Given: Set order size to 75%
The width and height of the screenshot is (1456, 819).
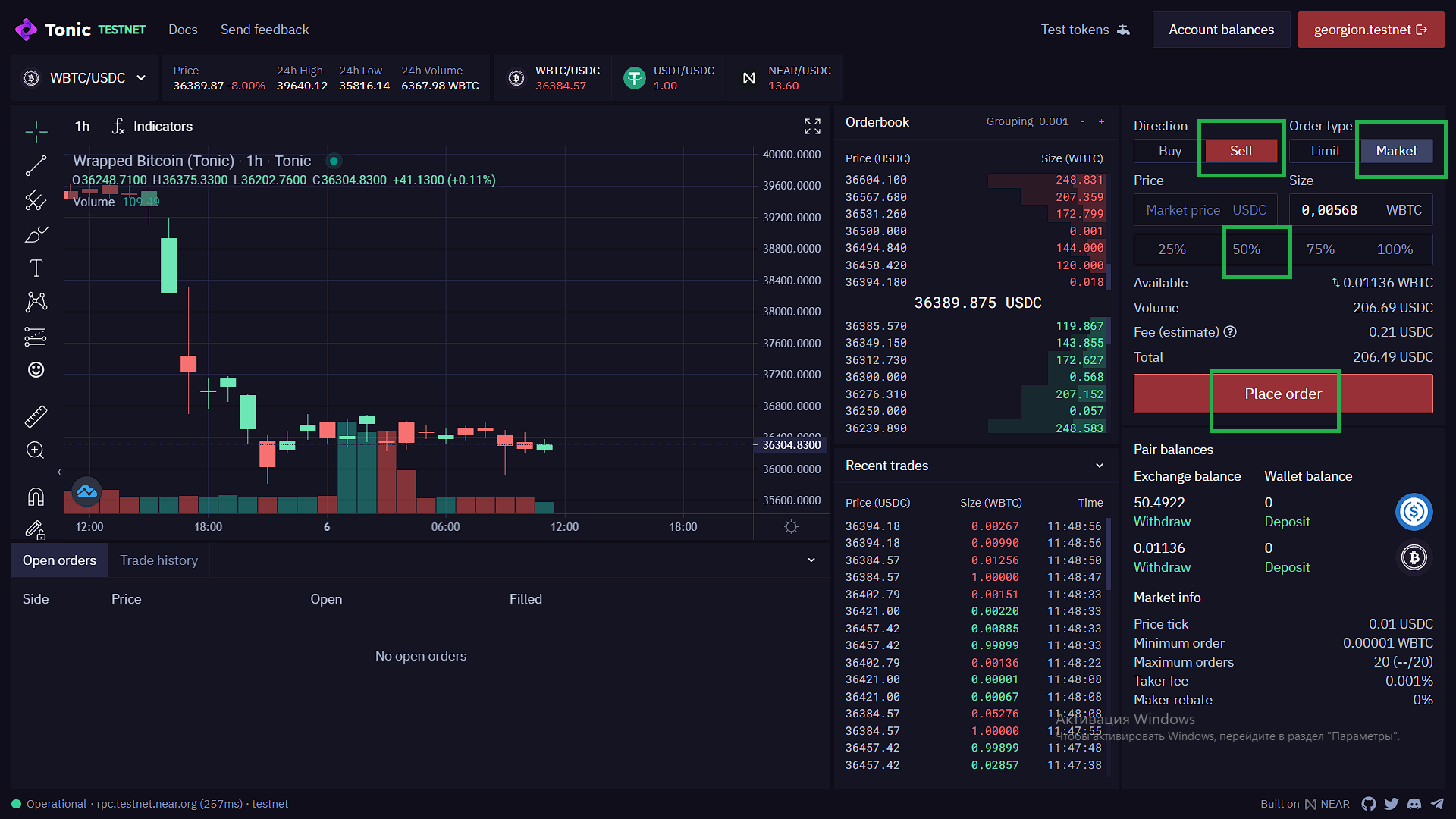Looking at the screenshot, I should pos(1320,249).
